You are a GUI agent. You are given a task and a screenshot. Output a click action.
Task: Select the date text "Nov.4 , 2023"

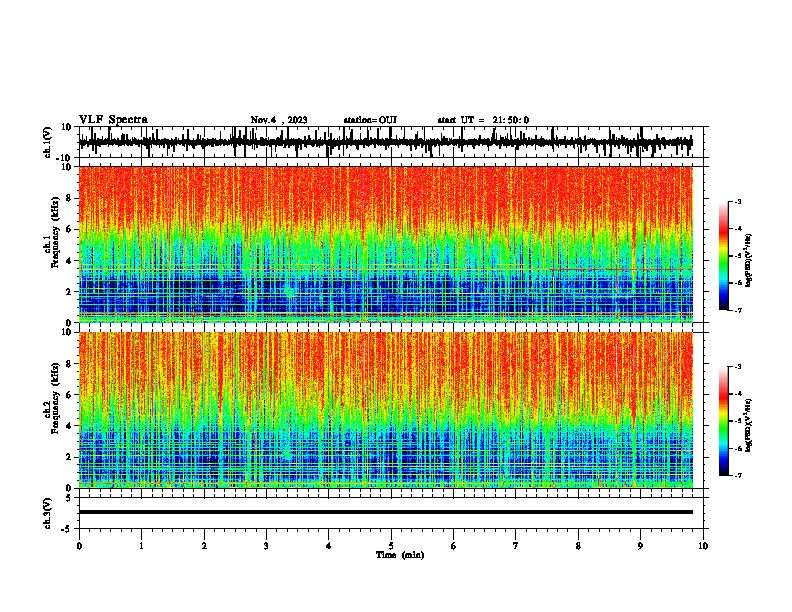tap(279, 120)
